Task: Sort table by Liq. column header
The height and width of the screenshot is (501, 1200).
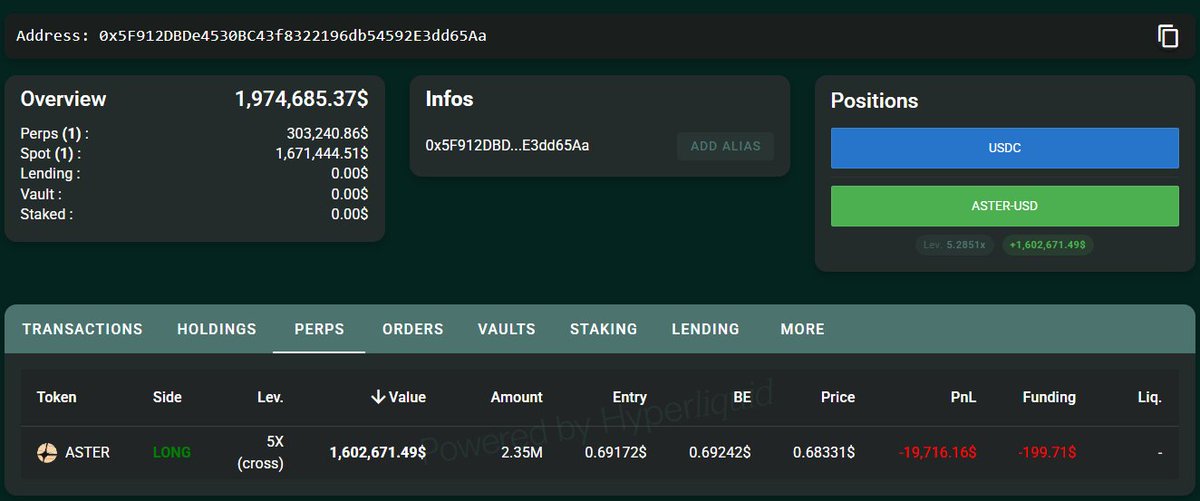Action: (x=1150, y=397)
